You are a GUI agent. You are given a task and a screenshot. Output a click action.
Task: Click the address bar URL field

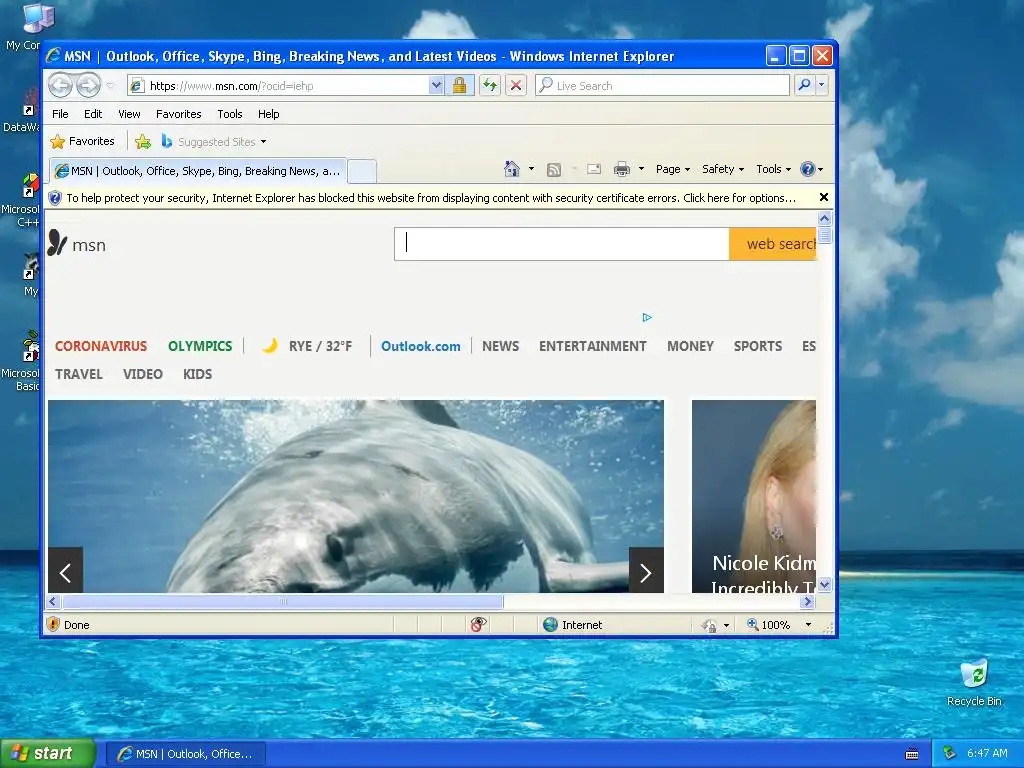(x=279, y=86)
